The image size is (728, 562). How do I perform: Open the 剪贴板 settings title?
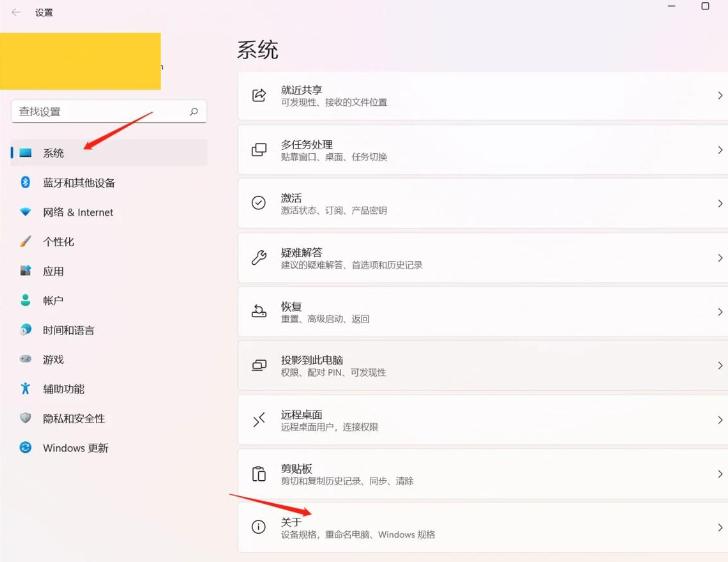point(296,468)
